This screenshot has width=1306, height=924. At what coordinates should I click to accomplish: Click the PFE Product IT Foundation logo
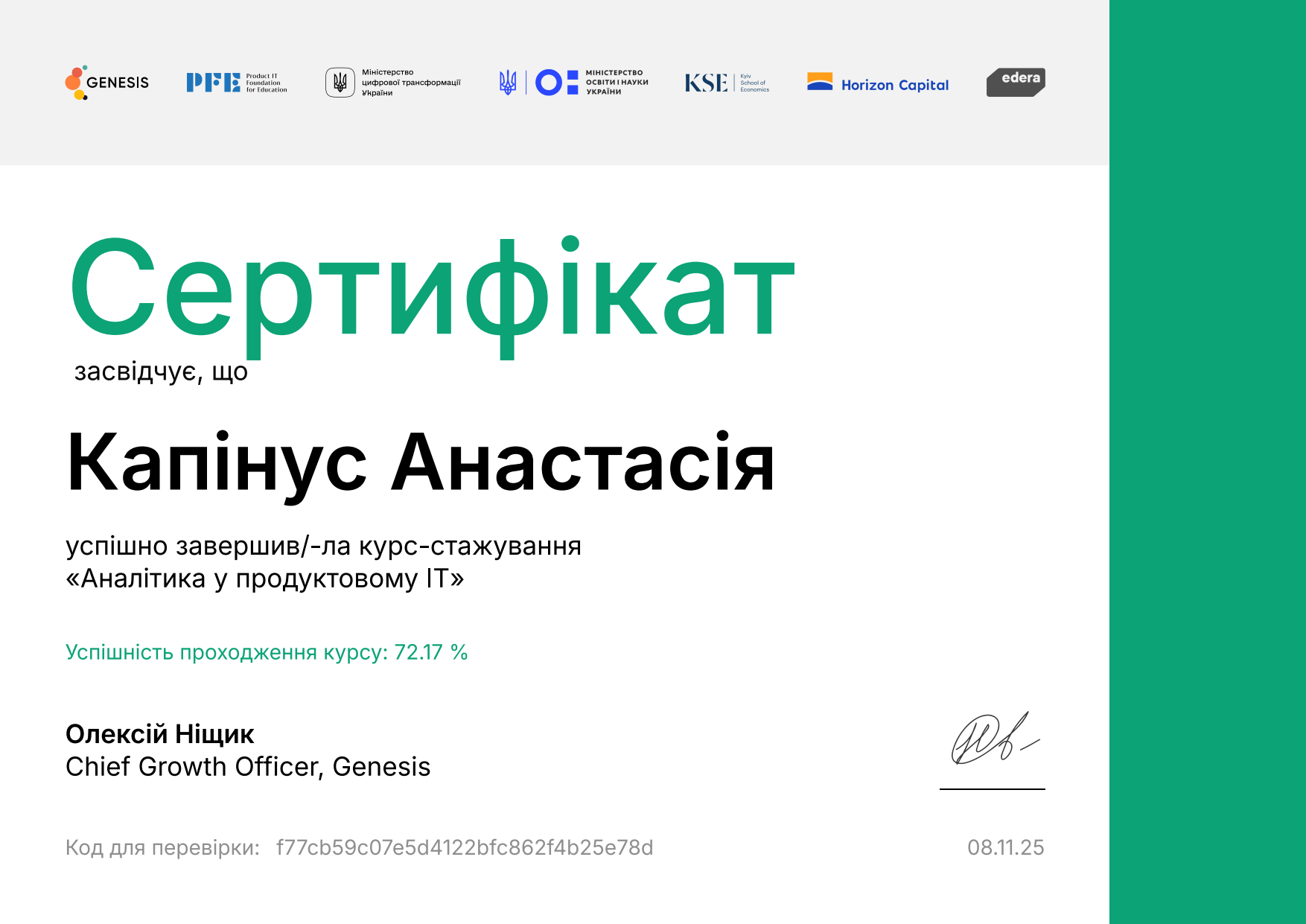click(236, 83)
